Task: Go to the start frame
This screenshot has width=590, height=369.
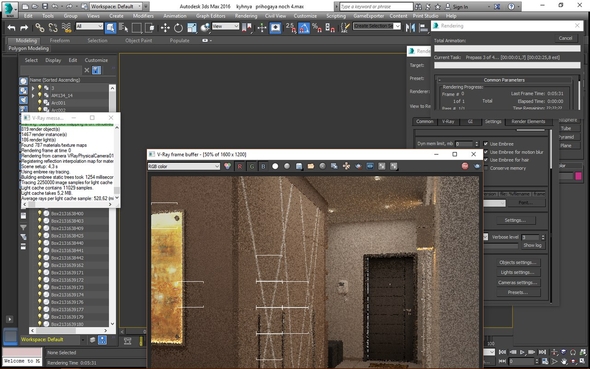Action: [x=502, y=352]
